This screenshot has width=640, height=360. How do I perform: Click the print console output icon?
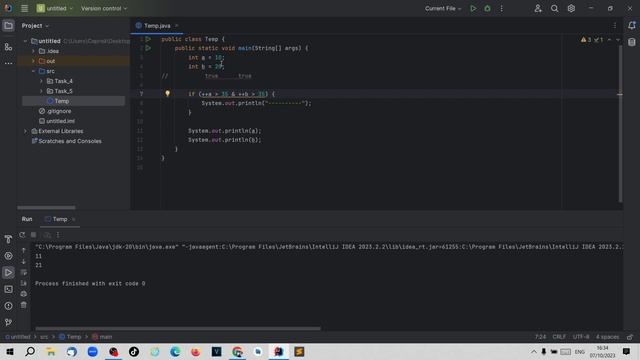[24, 294]
